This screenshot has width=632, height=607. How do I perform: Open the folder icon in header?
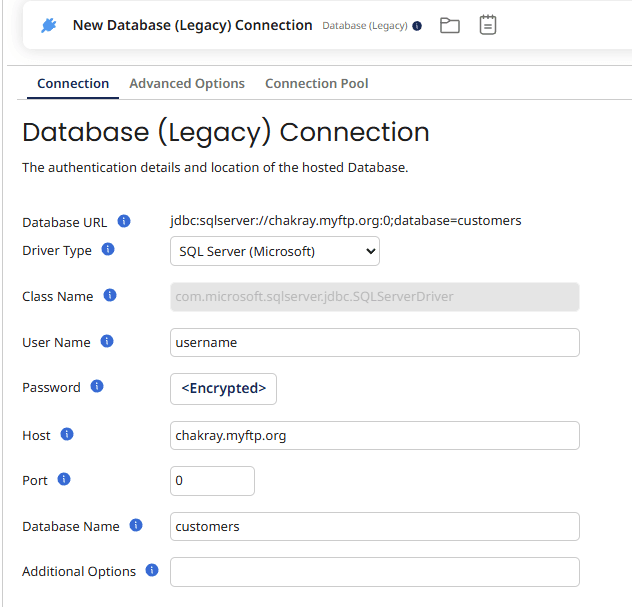click(x=450, y=25)
